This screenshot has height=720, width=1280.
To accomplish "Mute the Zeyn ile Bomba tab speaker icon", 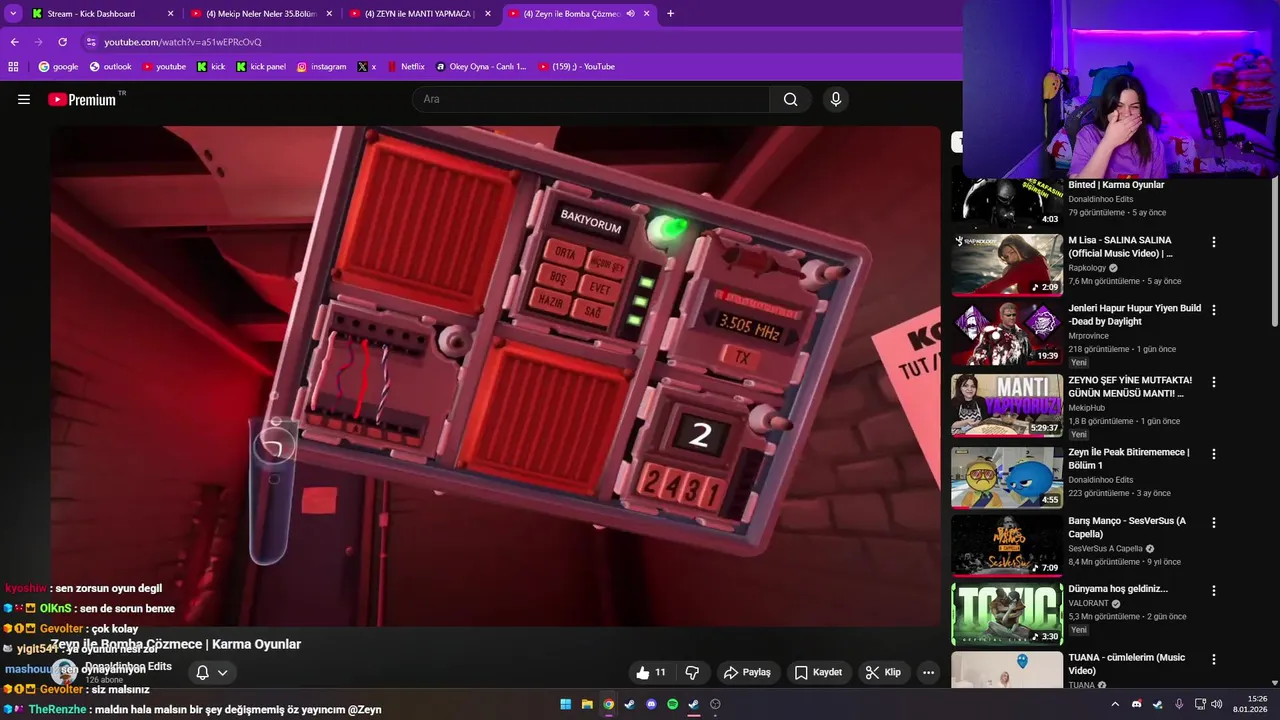I will coord(631,14).
